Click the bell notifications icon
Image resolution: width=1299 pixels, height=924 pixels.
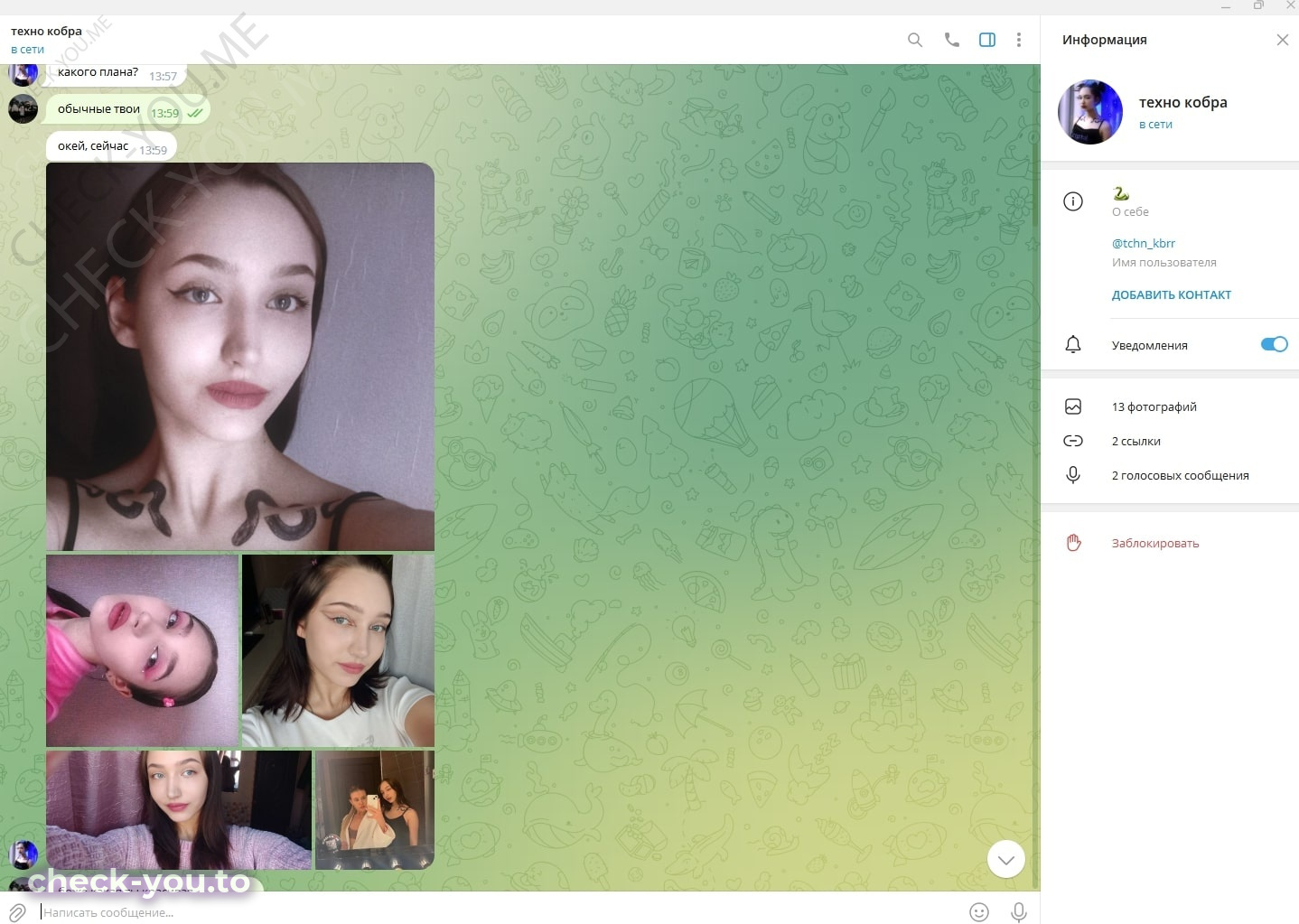point(1073,344)
